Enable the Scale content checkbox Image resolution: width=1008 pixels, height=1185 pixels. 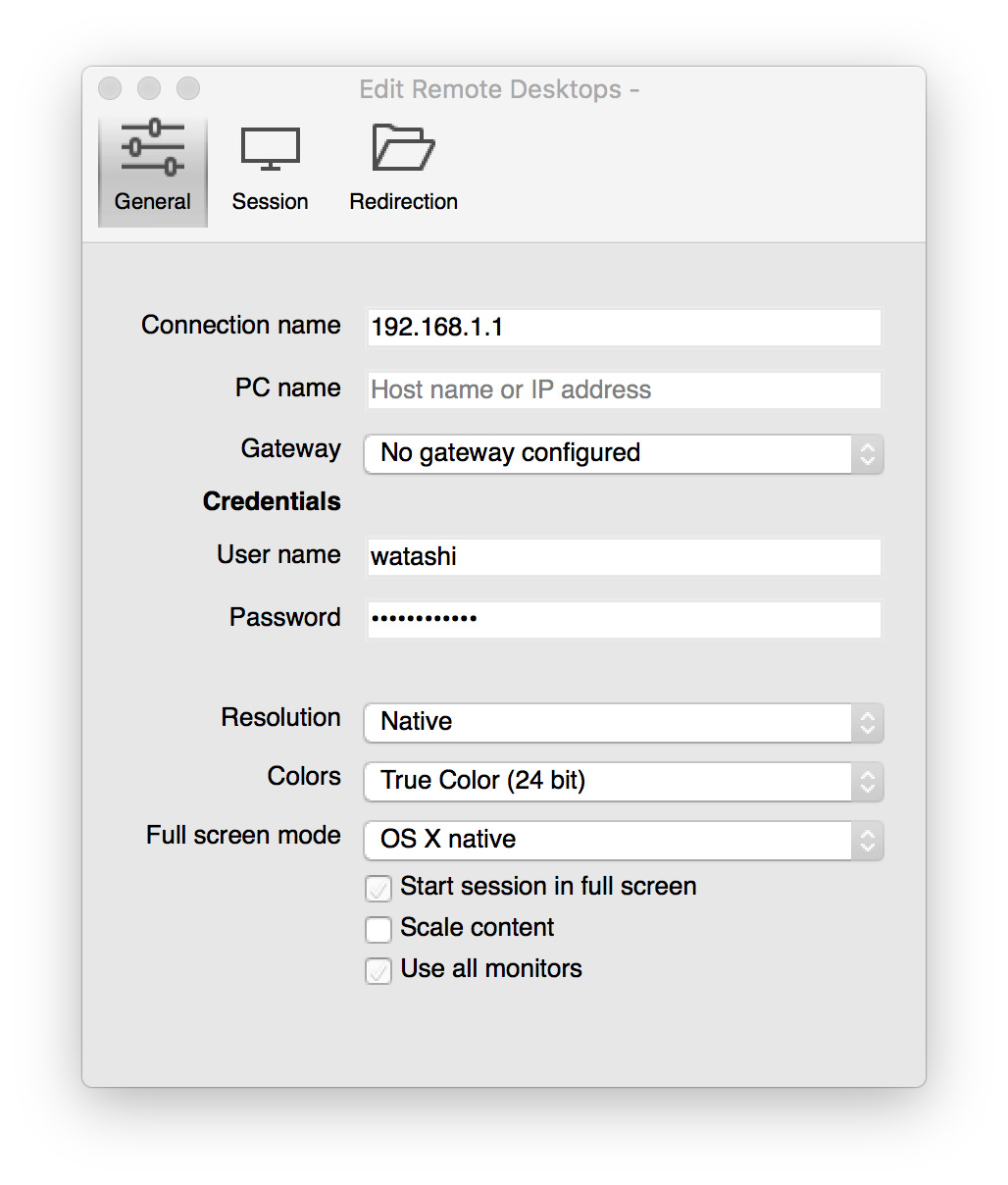coord(378,929)
